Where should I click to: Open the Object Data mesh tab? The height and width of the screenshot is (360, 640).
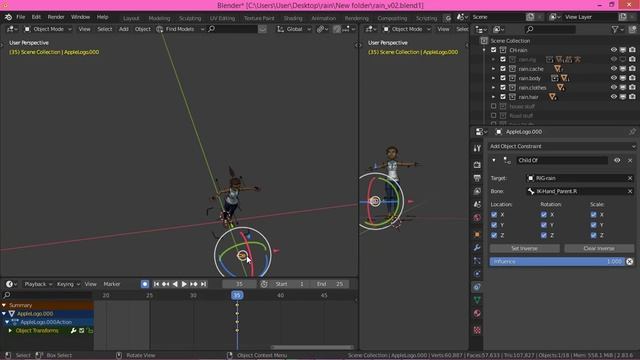click(477, 300)
